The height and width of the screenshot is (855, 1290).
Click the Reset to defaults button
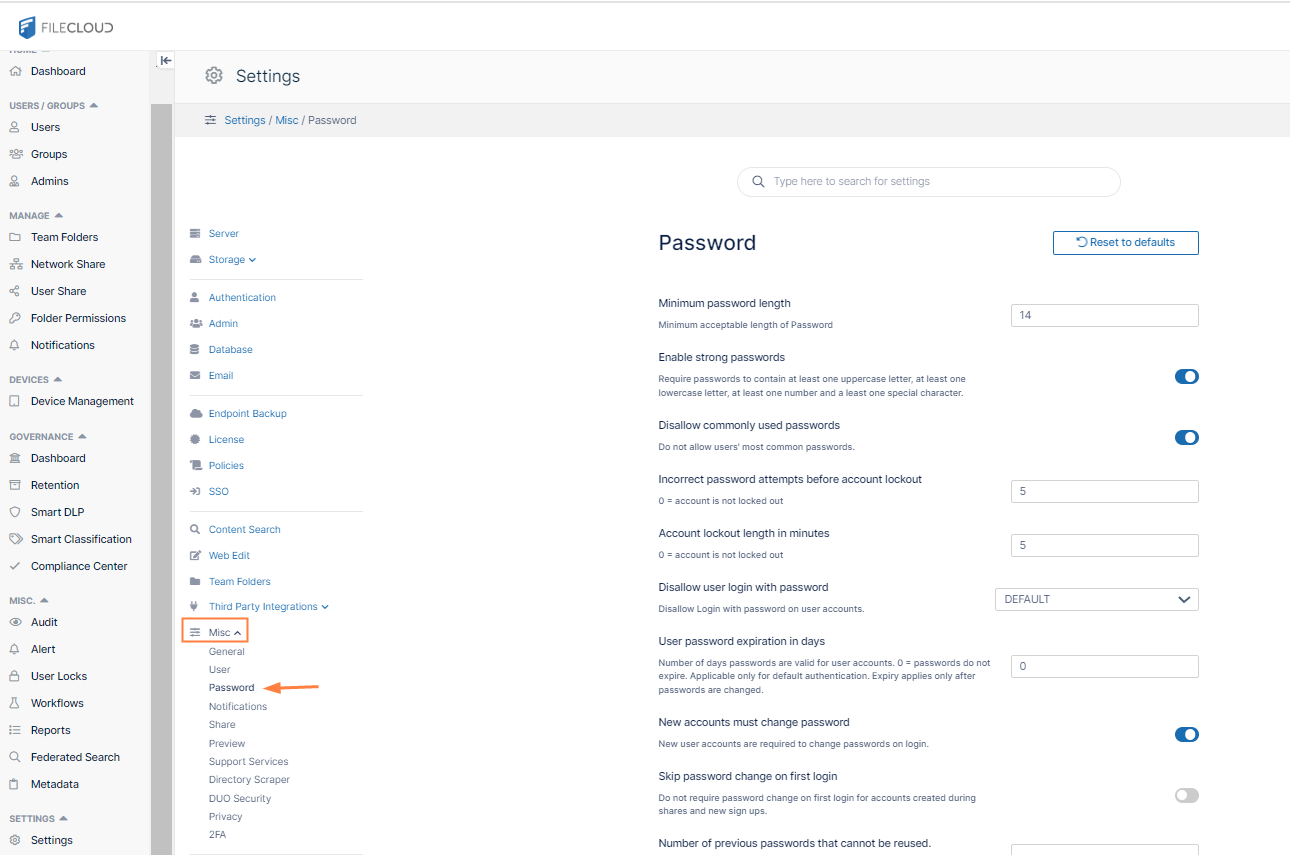(1125, 242)
